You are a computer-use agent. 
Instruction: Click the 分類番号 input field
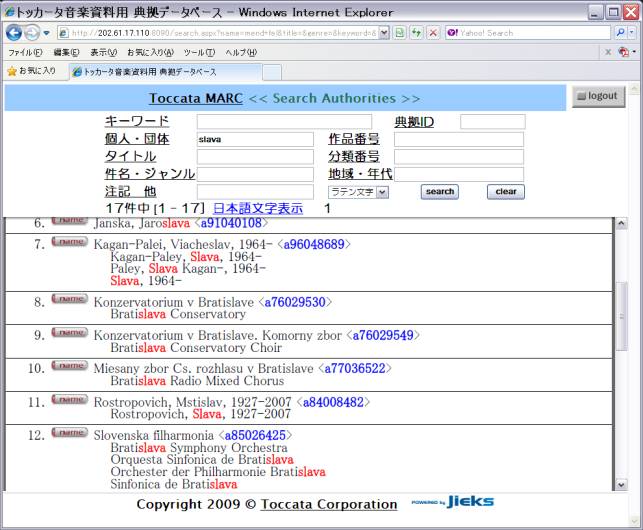(x=459, y=157)
